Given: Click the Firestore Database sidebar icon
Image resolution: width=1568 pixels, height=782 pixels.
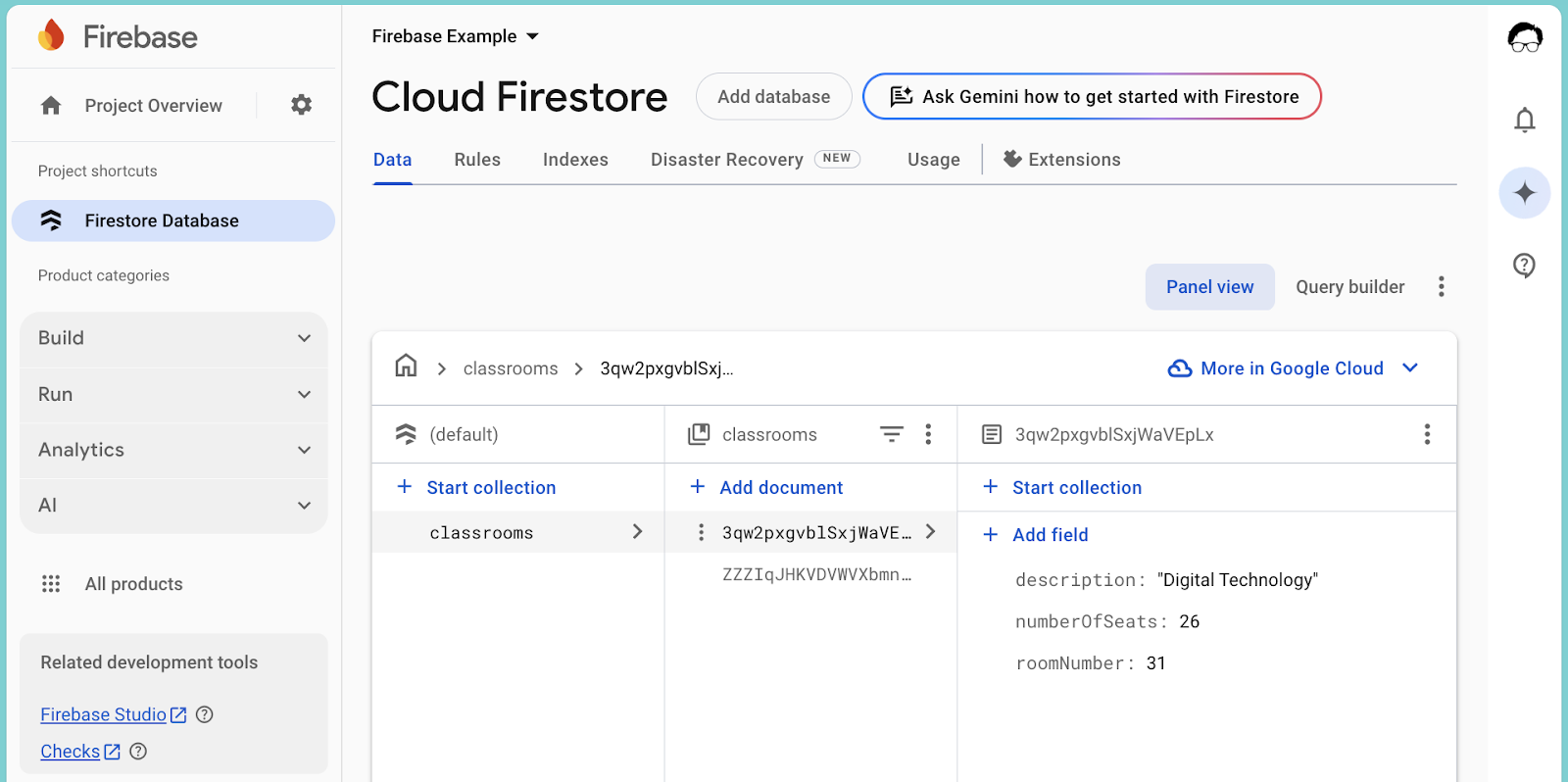Looking at the screenshot, I should (x=51, y=220).
